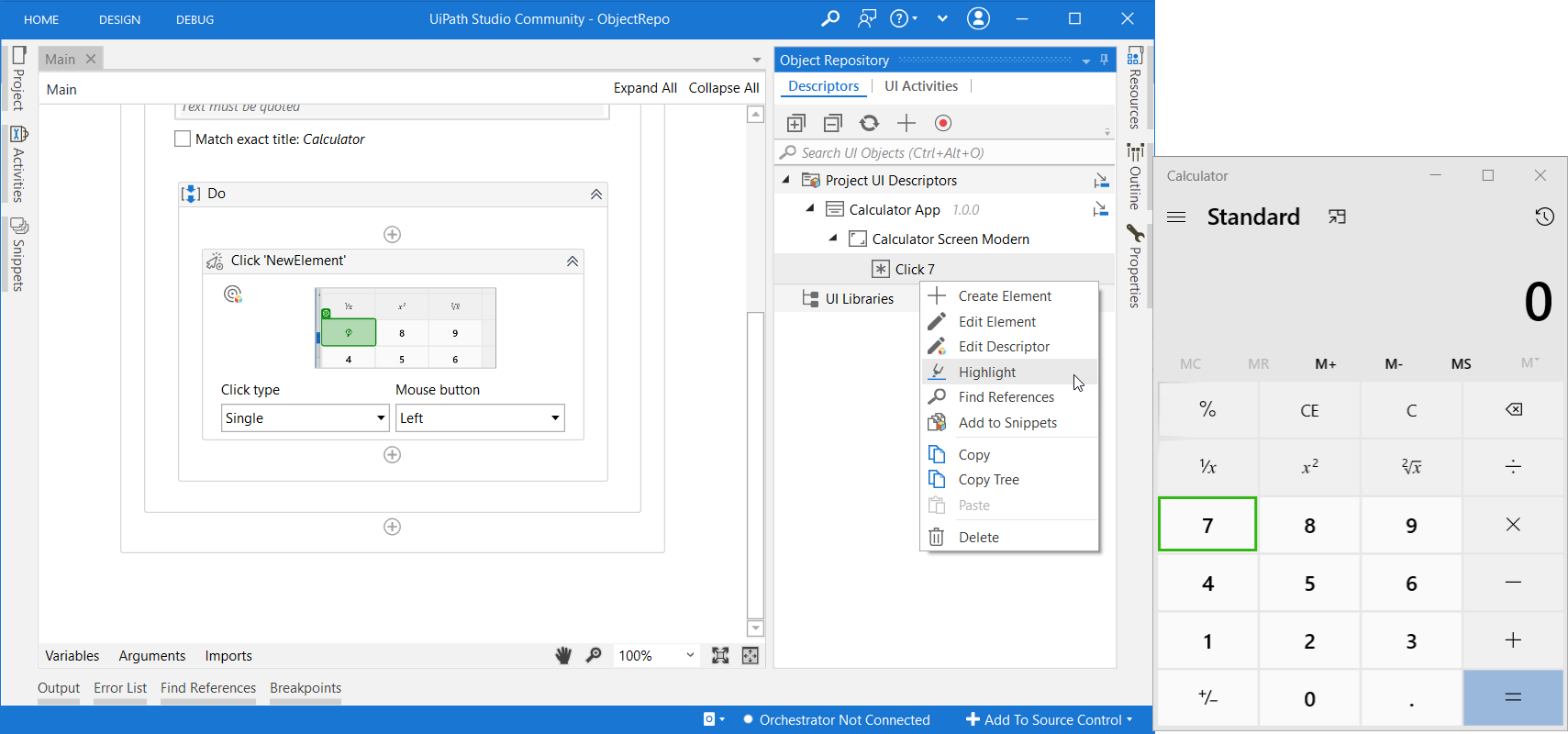Open the calculator hamburger menu
This screenshot has width=1568, height=734.
pyautogui.click(x=1176, y=217)
